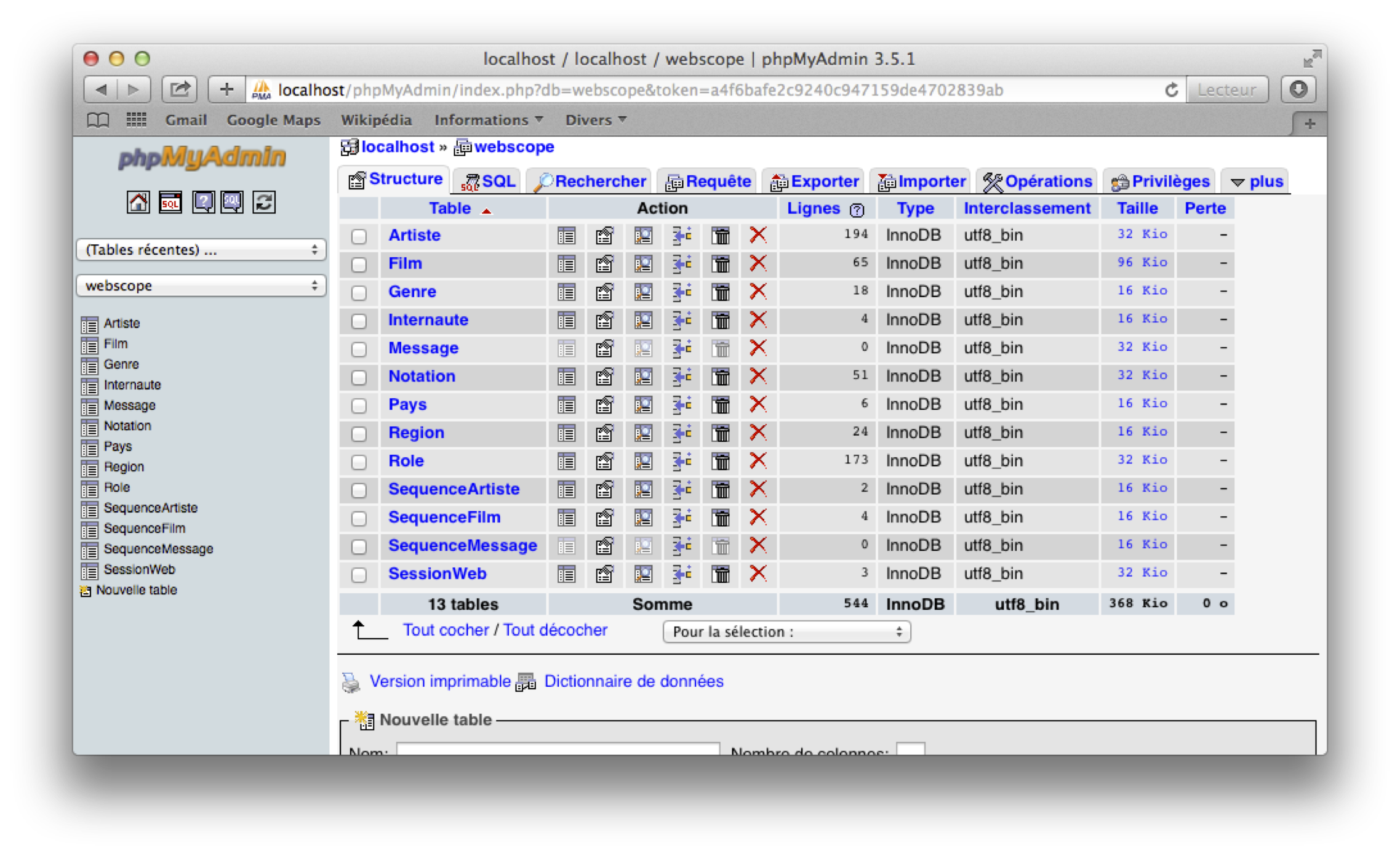The height and width of the screenshot is (856, 1400).
Task: Select SequenceMessage in the sidebar tree
Action: coord(158,549)
